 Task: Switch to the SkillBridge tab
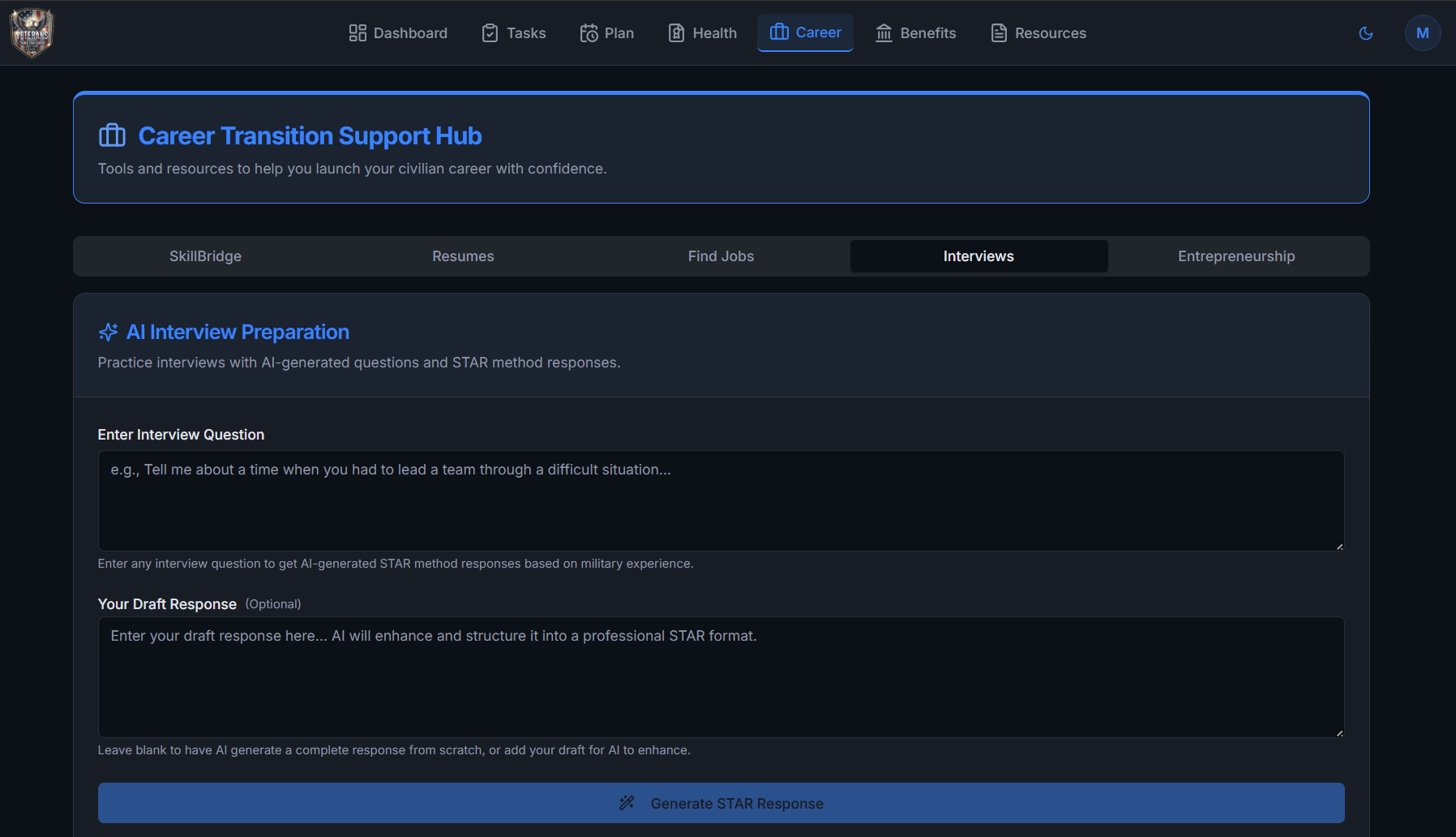pos(205,255)
